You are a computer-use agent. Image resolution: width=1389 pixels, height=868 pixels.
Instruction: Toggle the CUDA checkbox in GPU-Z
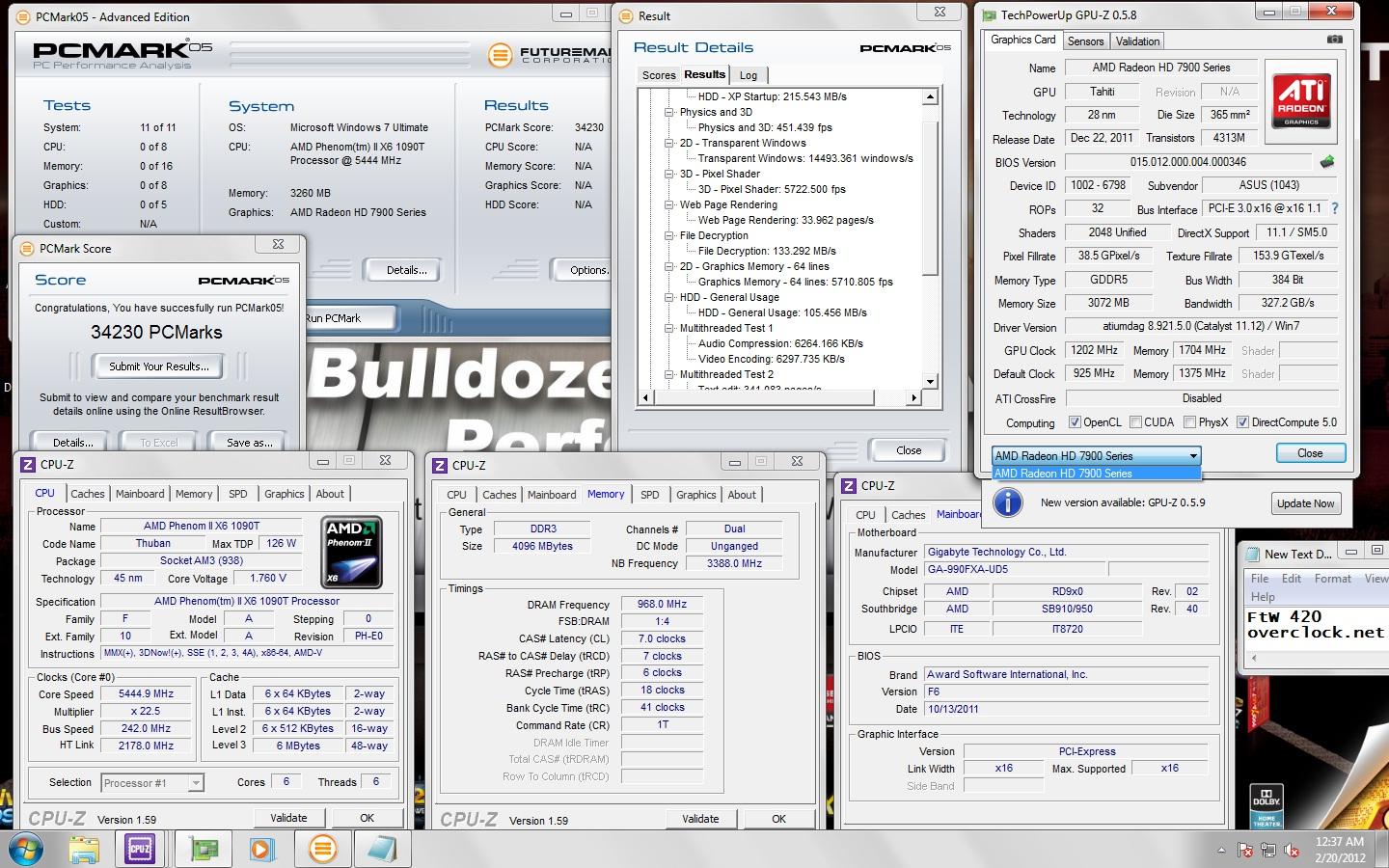click(x=1136, y=422)
